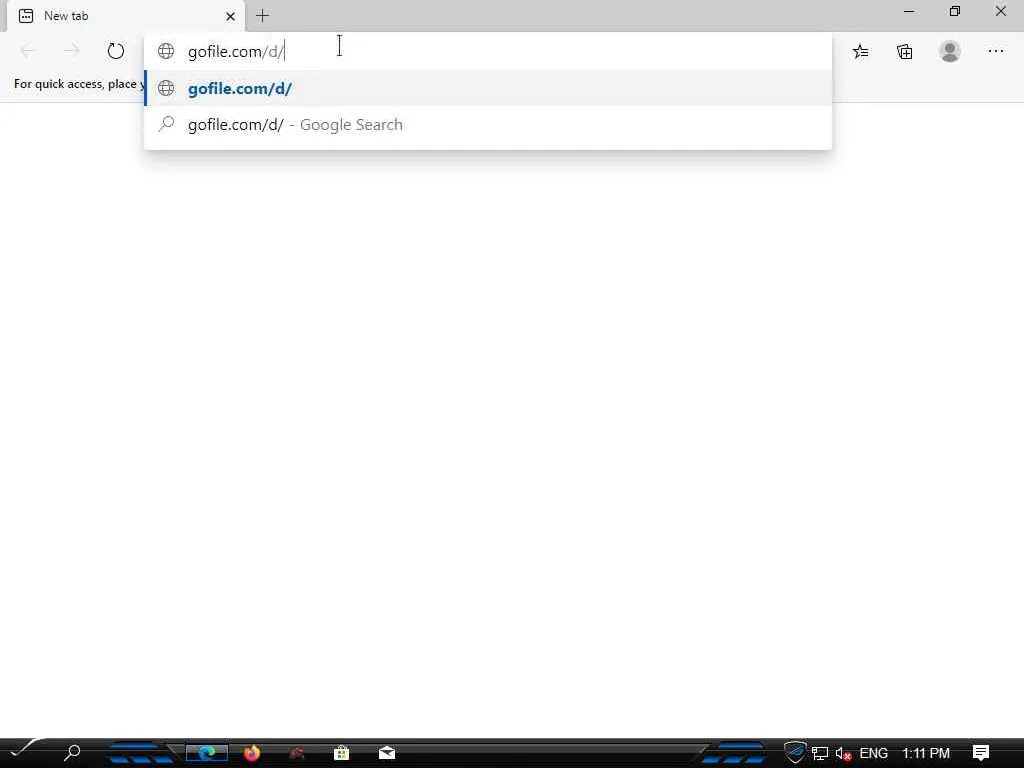The width and height of the screenshot is (1024, 768).
Task: Select gofile.com/d/ Google Search suggestion
Action: click(x=488, y=124)
